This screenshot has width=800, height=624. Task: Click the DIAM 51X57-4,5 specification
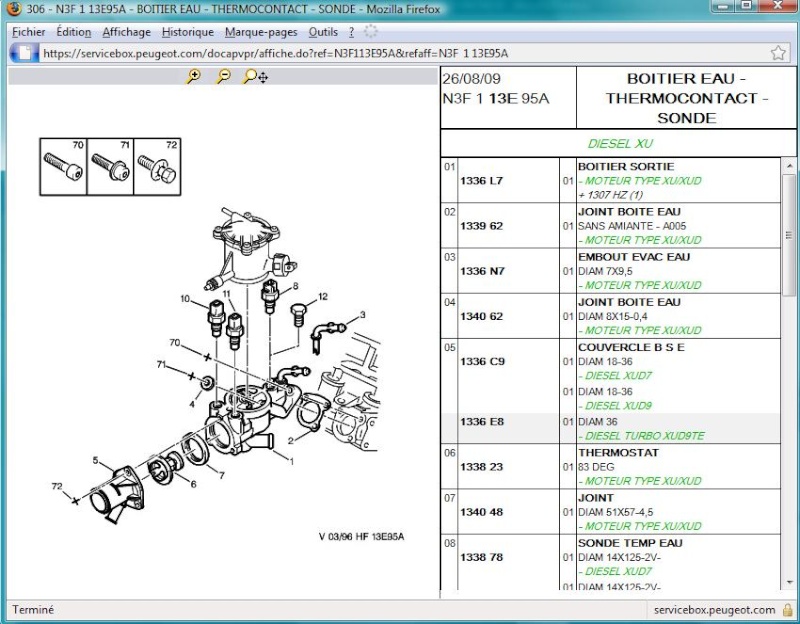point(615,512)
